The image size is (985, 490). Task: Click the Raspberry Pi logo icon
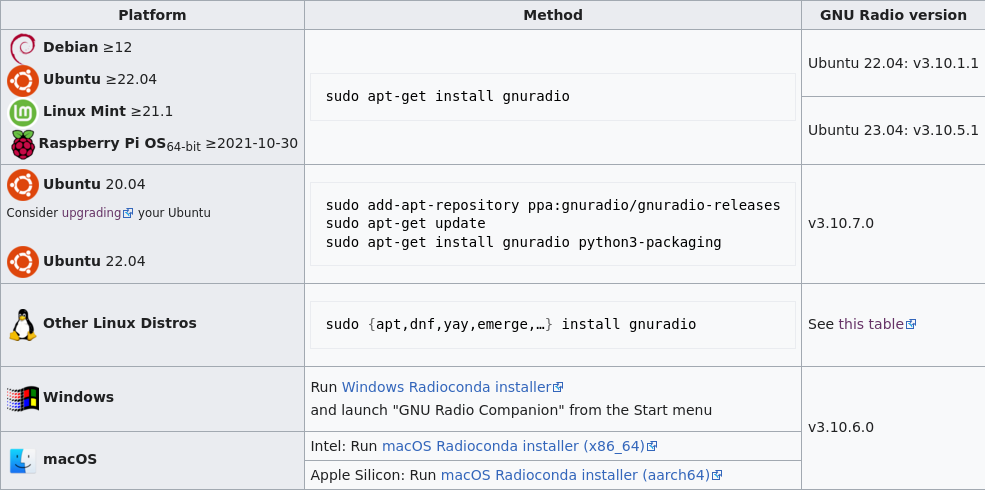coord(23,144)
